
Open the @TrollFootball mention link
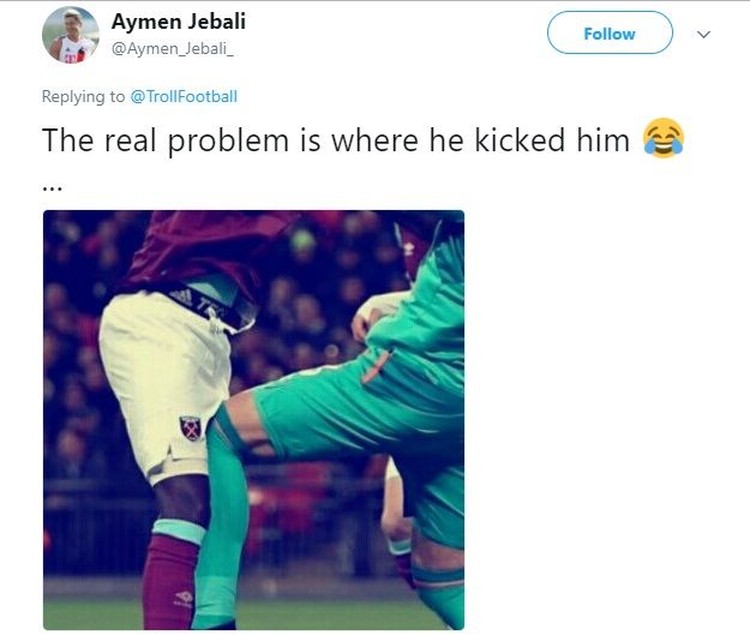[184, 97]
